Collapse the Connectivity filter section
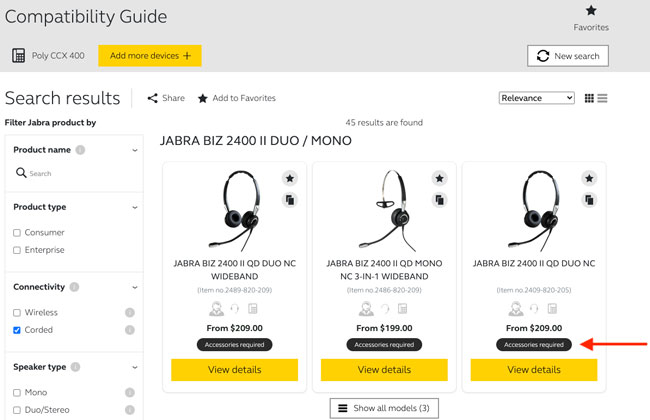The image size is (650, 420). [134, 287]
